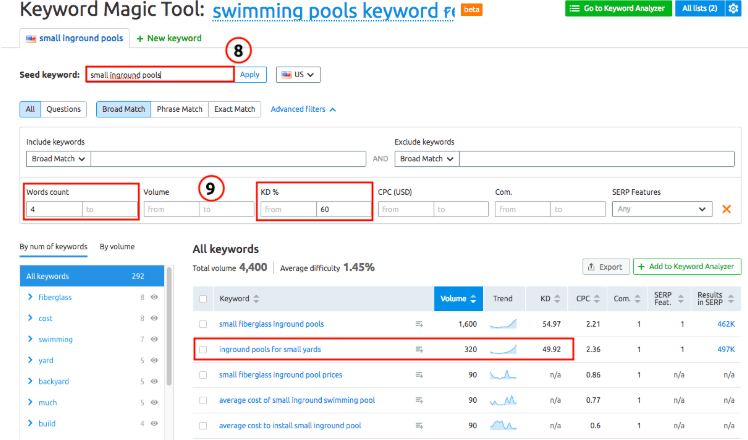Screen dimensions: 748x440
Task: Click add-to-list icon for average cost to install small inground pool
Action: (419, 425)
